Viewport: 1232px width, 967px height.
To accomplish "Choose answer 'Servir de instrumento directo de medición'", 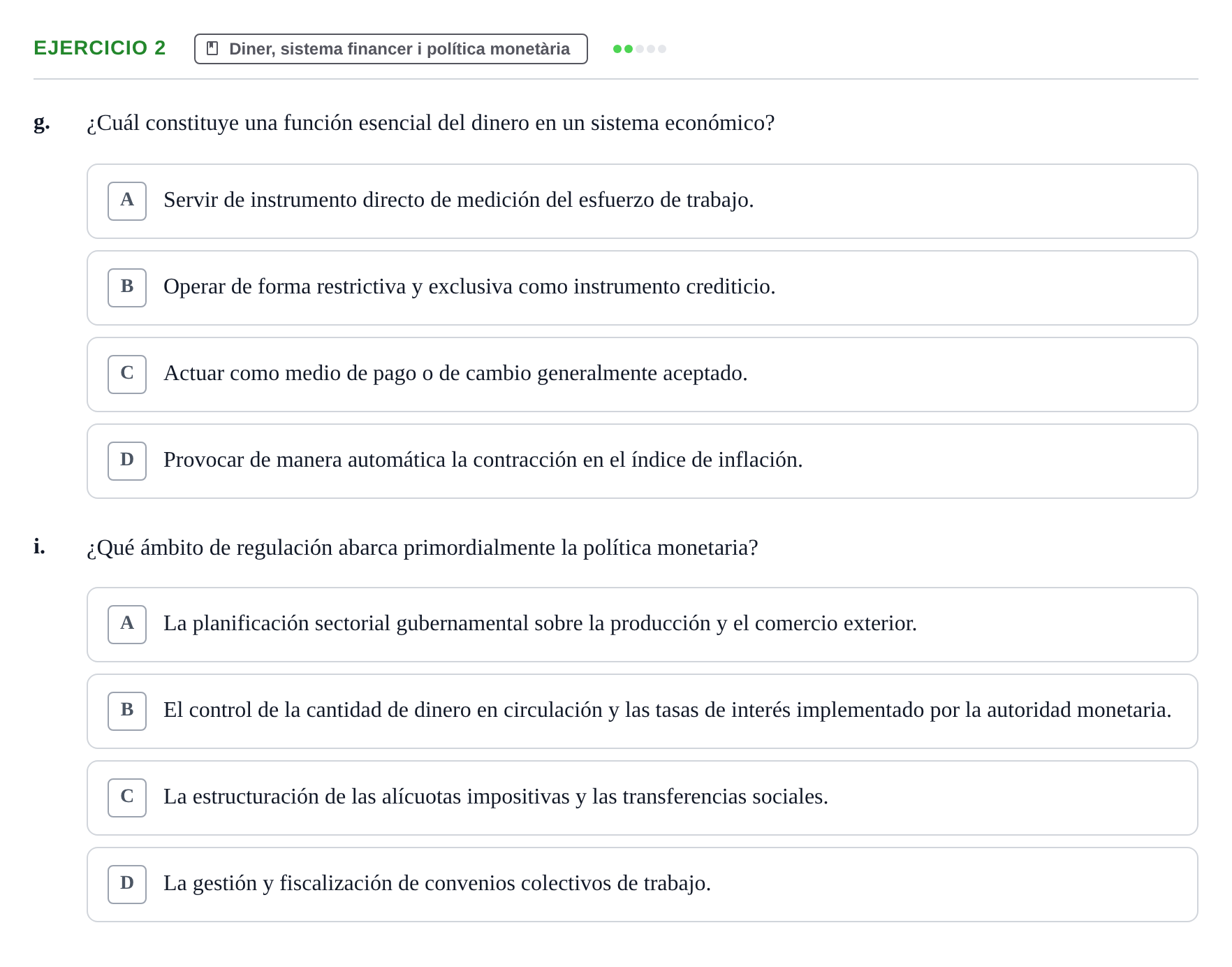I will tap(643, 201).
